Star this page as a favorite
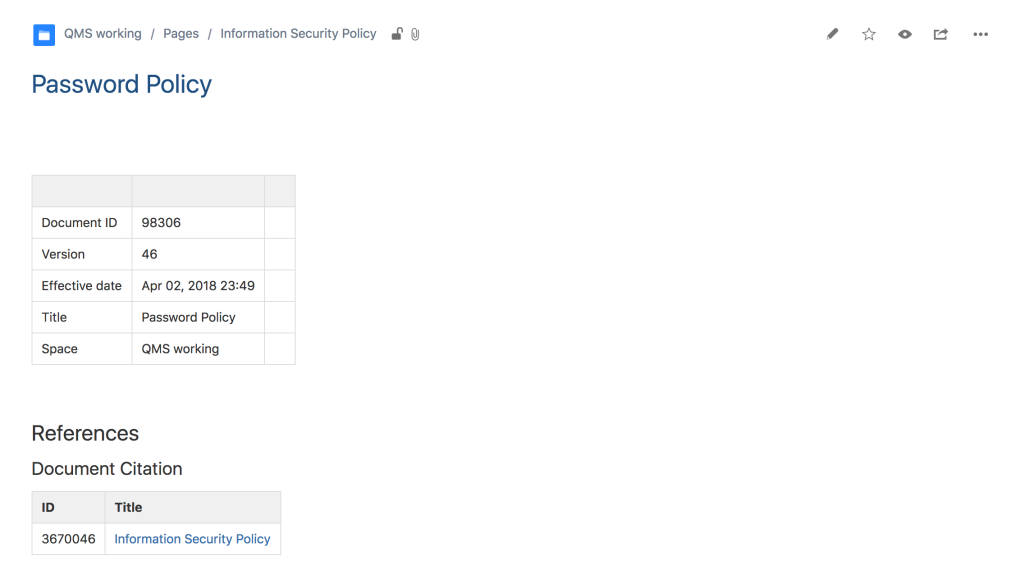 click(x=869, y=34)
